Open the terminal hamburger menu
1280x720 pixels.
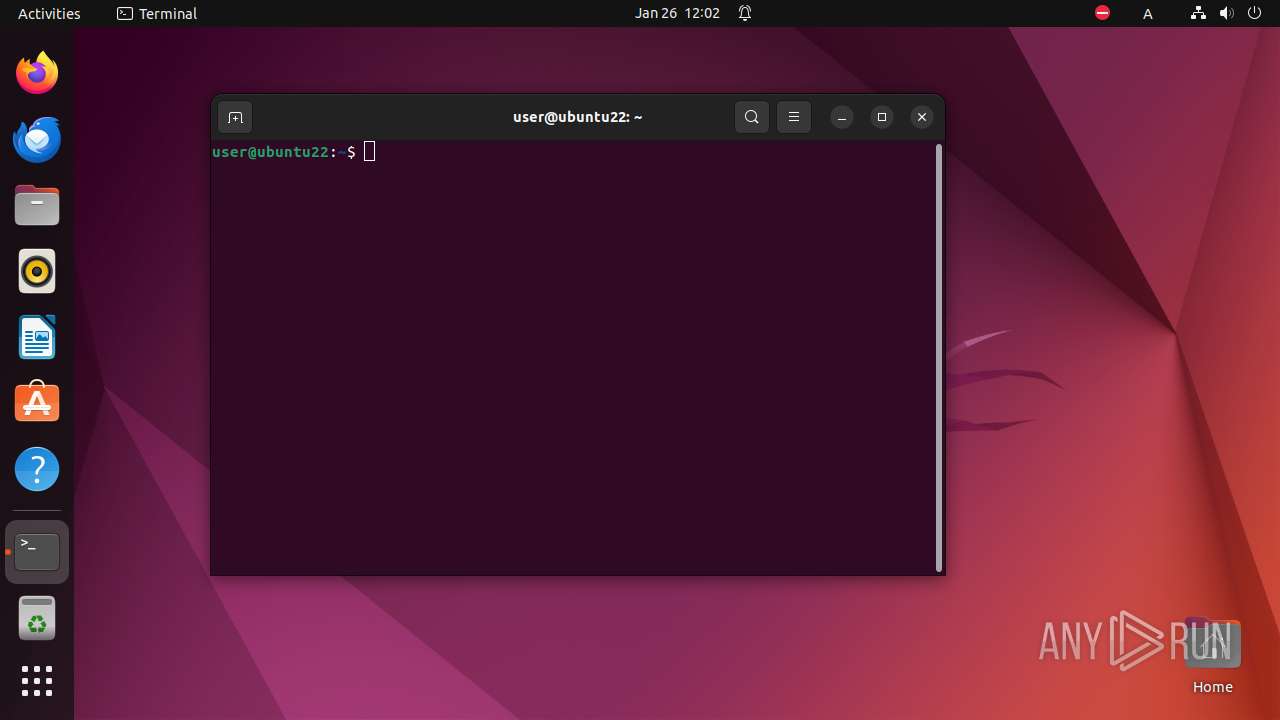[x=794, y=117]
